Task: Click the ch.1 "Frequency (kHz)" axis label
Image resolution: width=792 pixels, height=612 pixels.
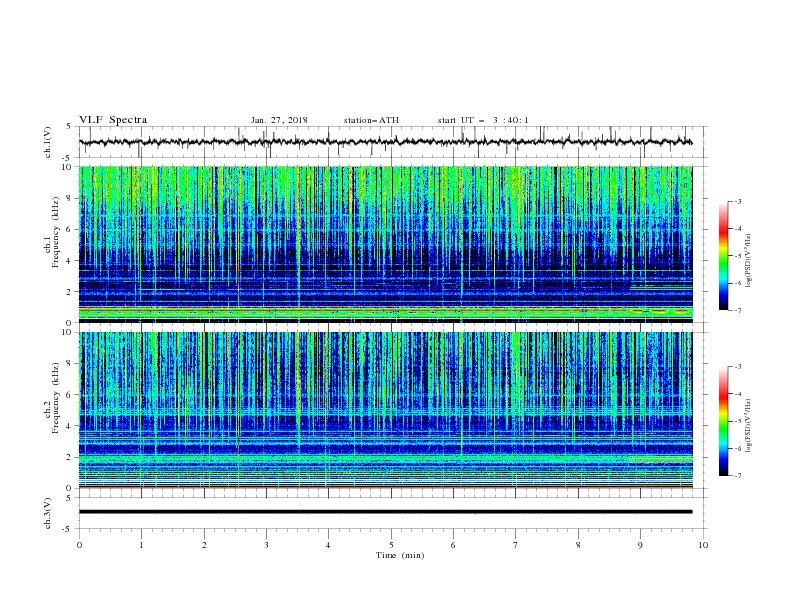Action: click(55, 233)
